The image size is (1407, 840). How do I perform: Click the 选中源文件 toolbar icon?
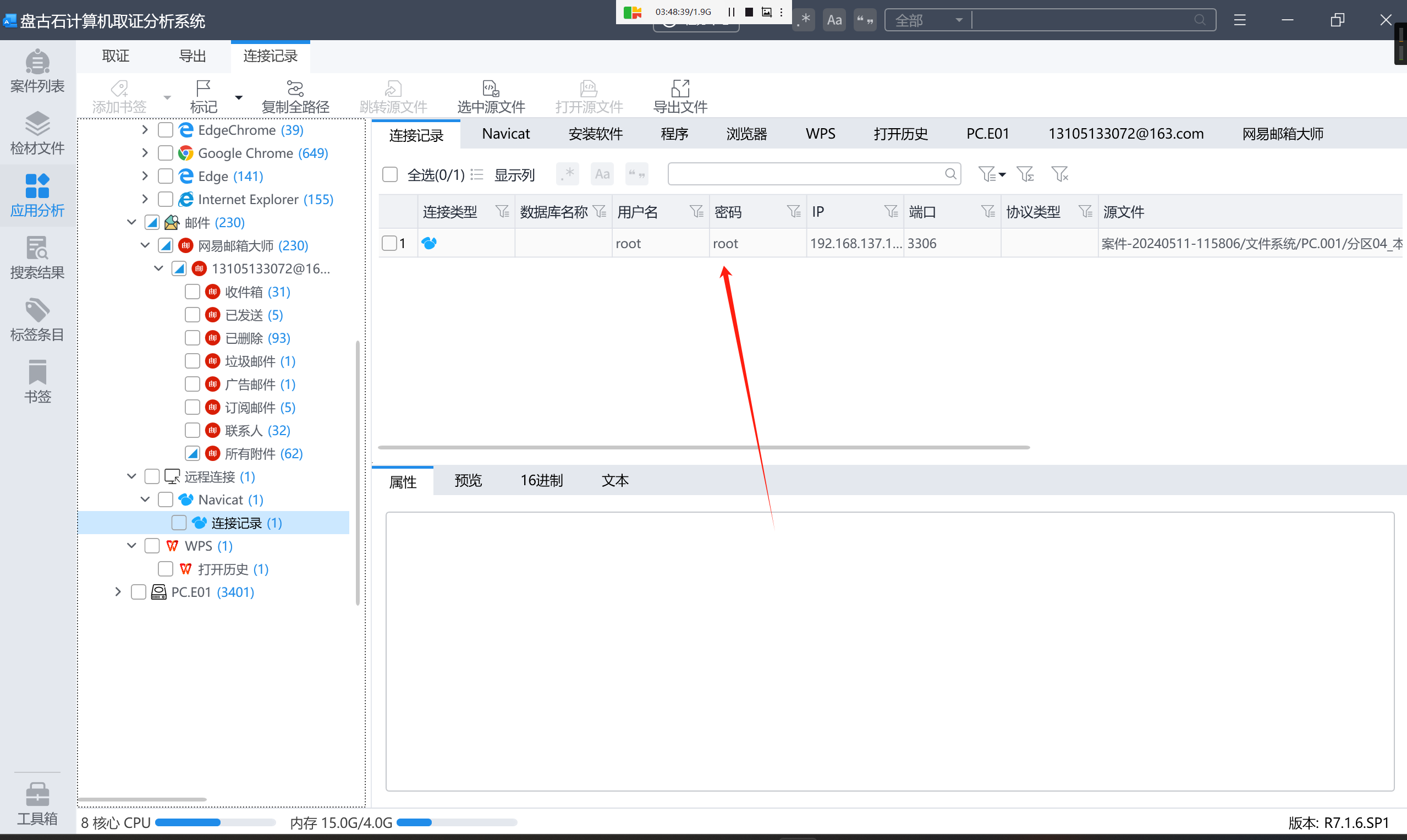click(491, 96)
